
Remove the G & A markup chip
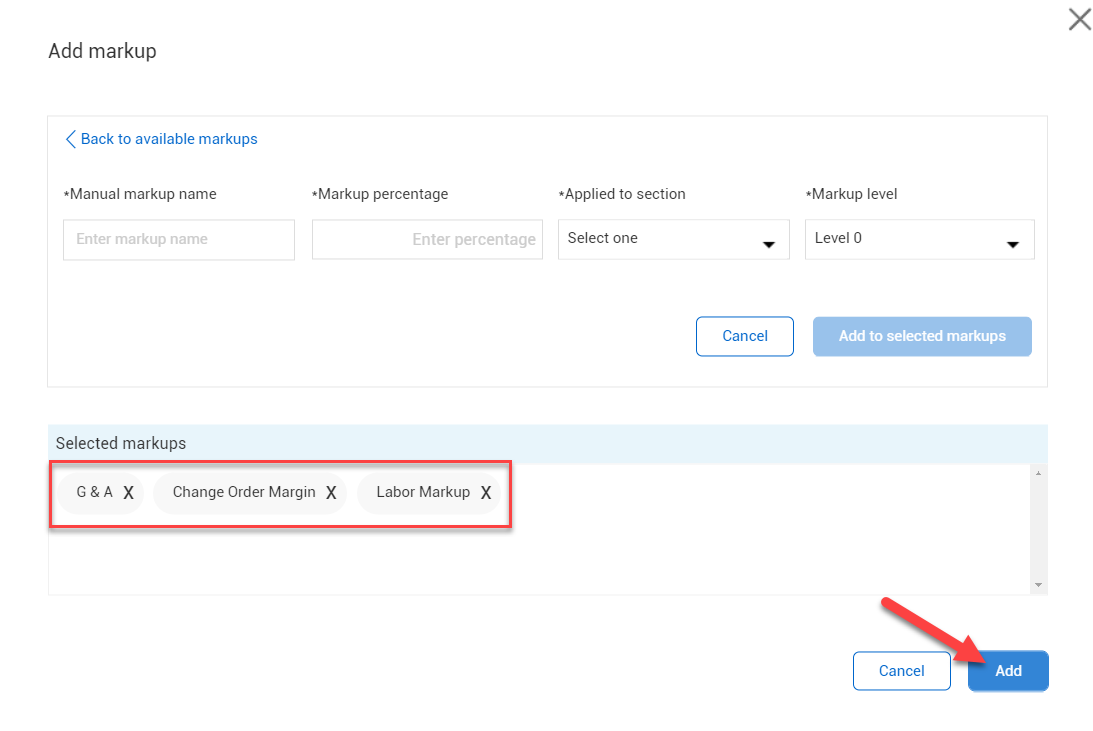click(128, 493)
